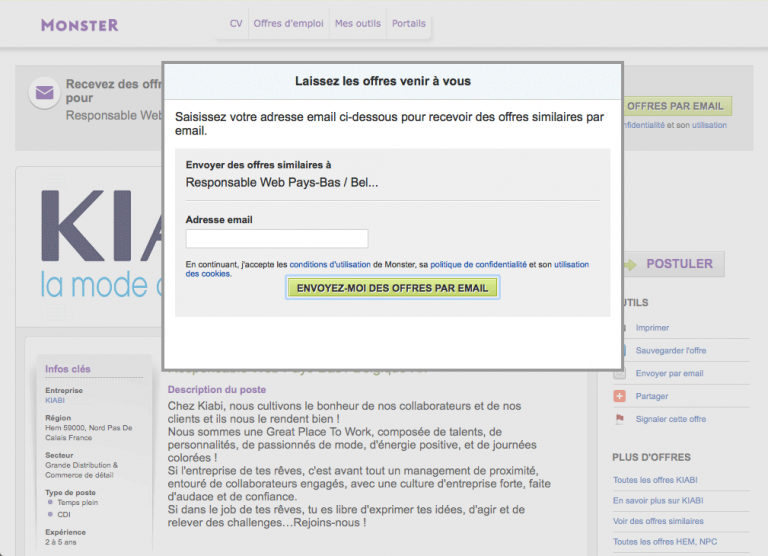Click the 'Temps plein' bullet entry

point(77,503)
